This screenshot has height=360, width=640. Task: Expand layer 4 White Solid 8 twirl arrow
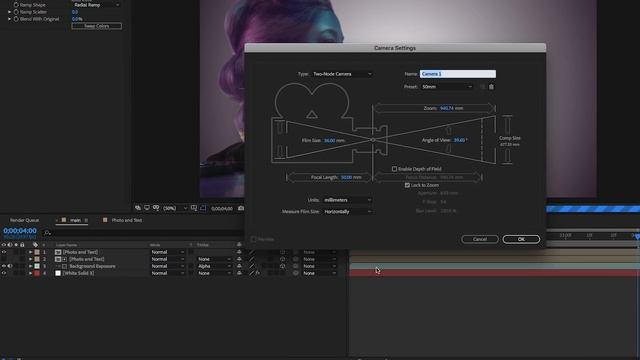[30, 273]
